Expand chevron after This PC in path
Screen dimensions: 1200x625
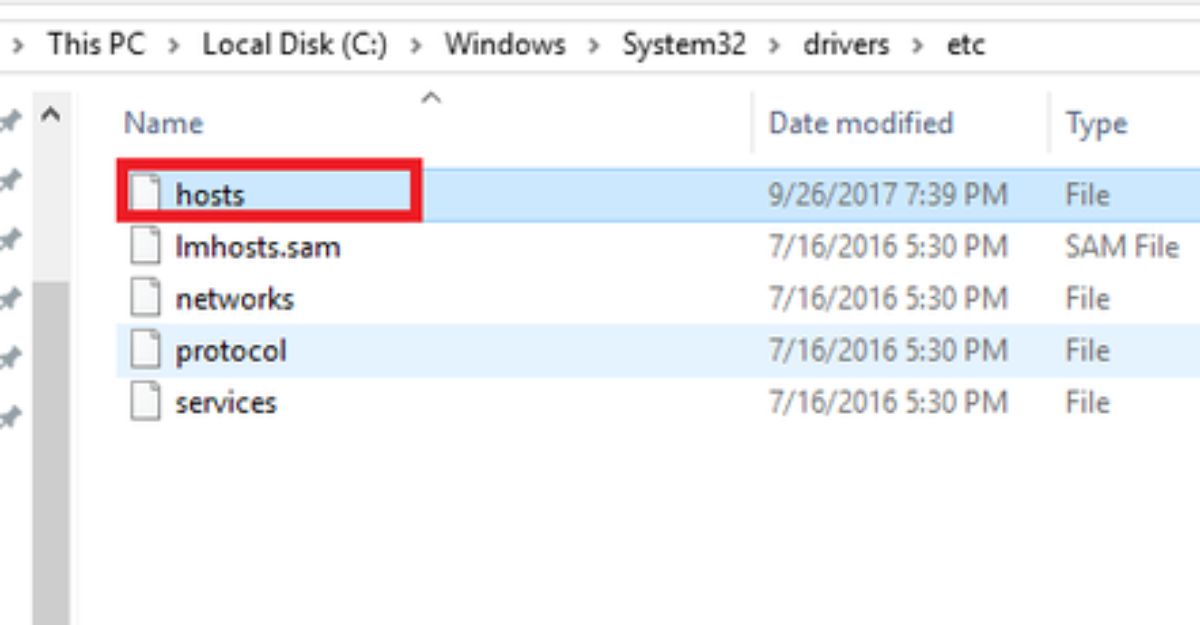(x=174, y=46)
